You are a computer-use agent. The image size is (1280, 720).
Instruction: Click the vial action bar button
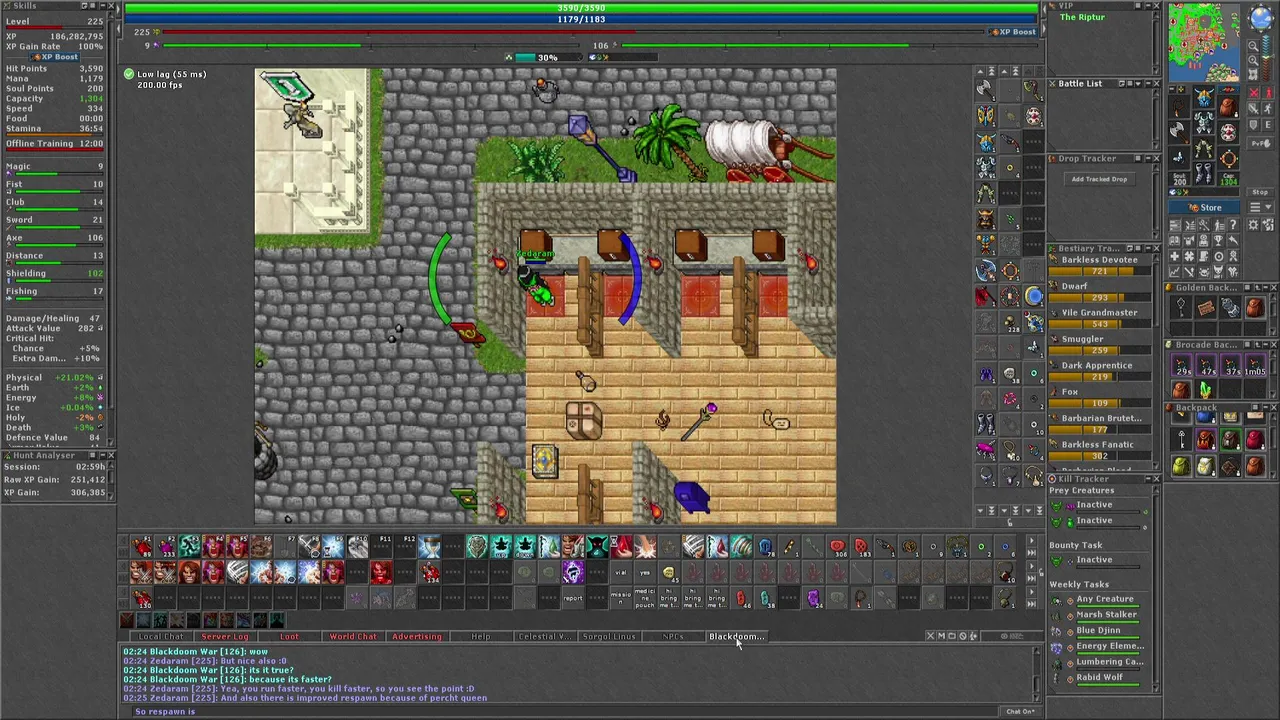click(621, 573)
